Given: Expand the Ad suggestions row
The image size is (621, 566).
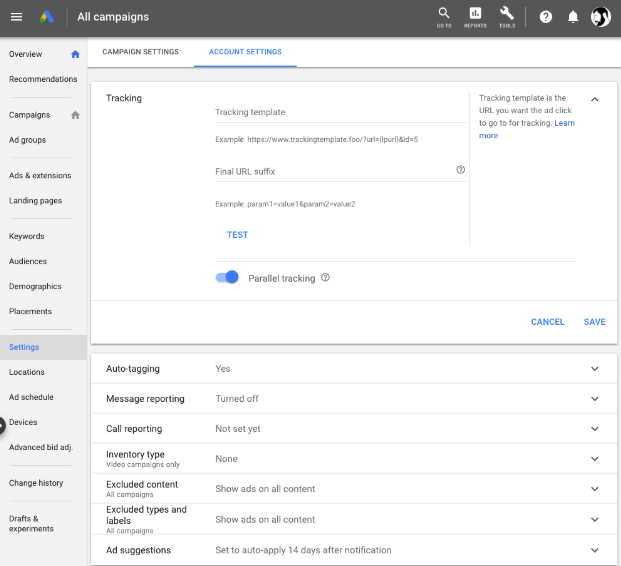Looking at the screenshot, I should [354, 550].
